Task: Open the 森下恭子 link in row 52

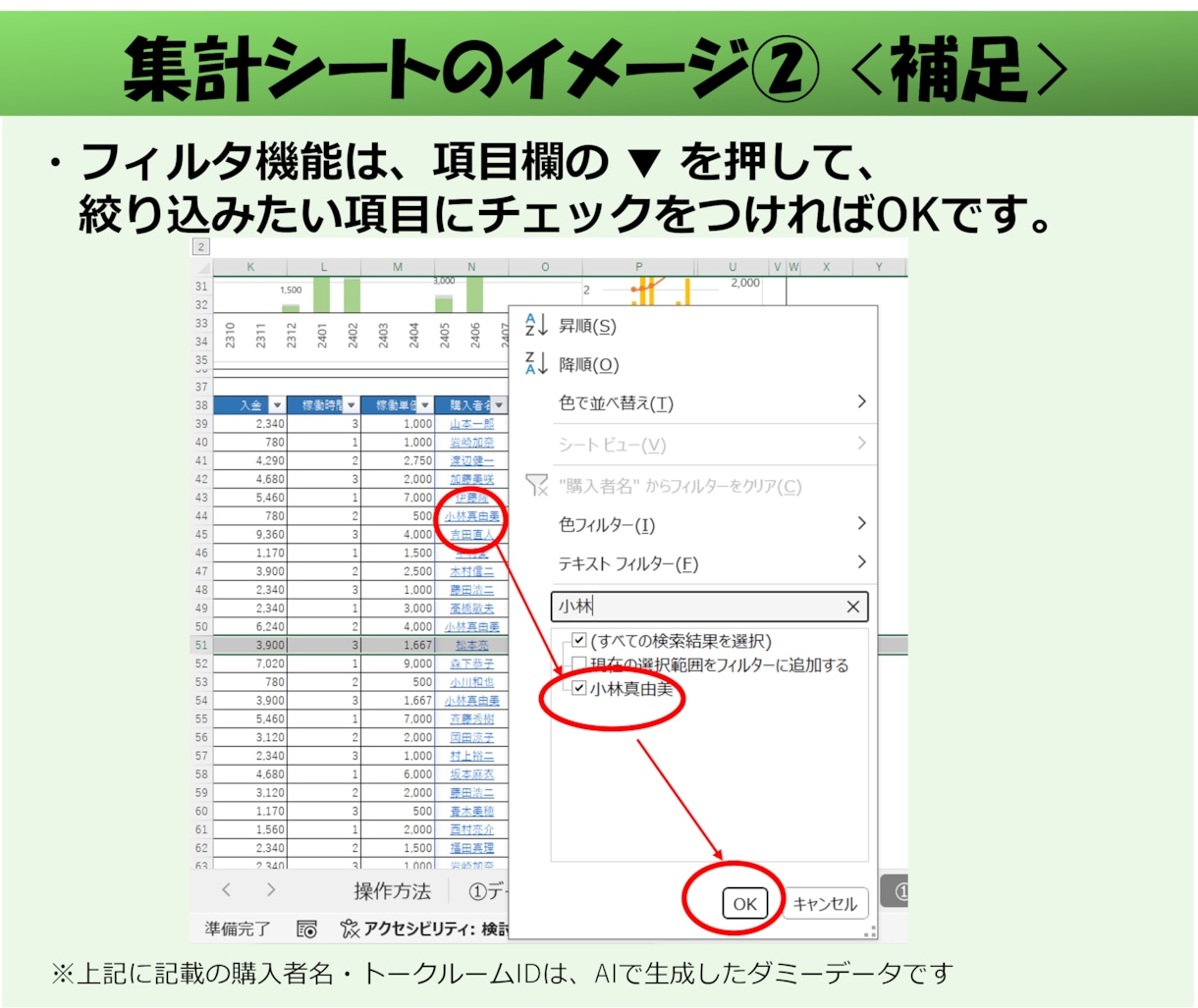Action: click(x=471, y=663)
